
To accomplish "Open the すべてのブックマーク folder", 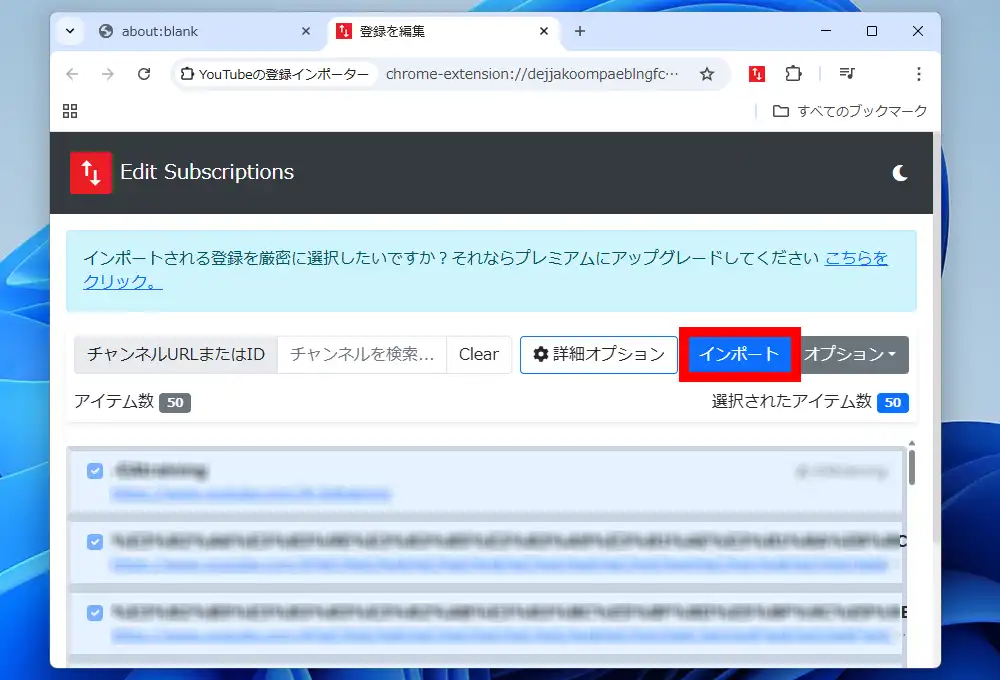I will 849,111.
